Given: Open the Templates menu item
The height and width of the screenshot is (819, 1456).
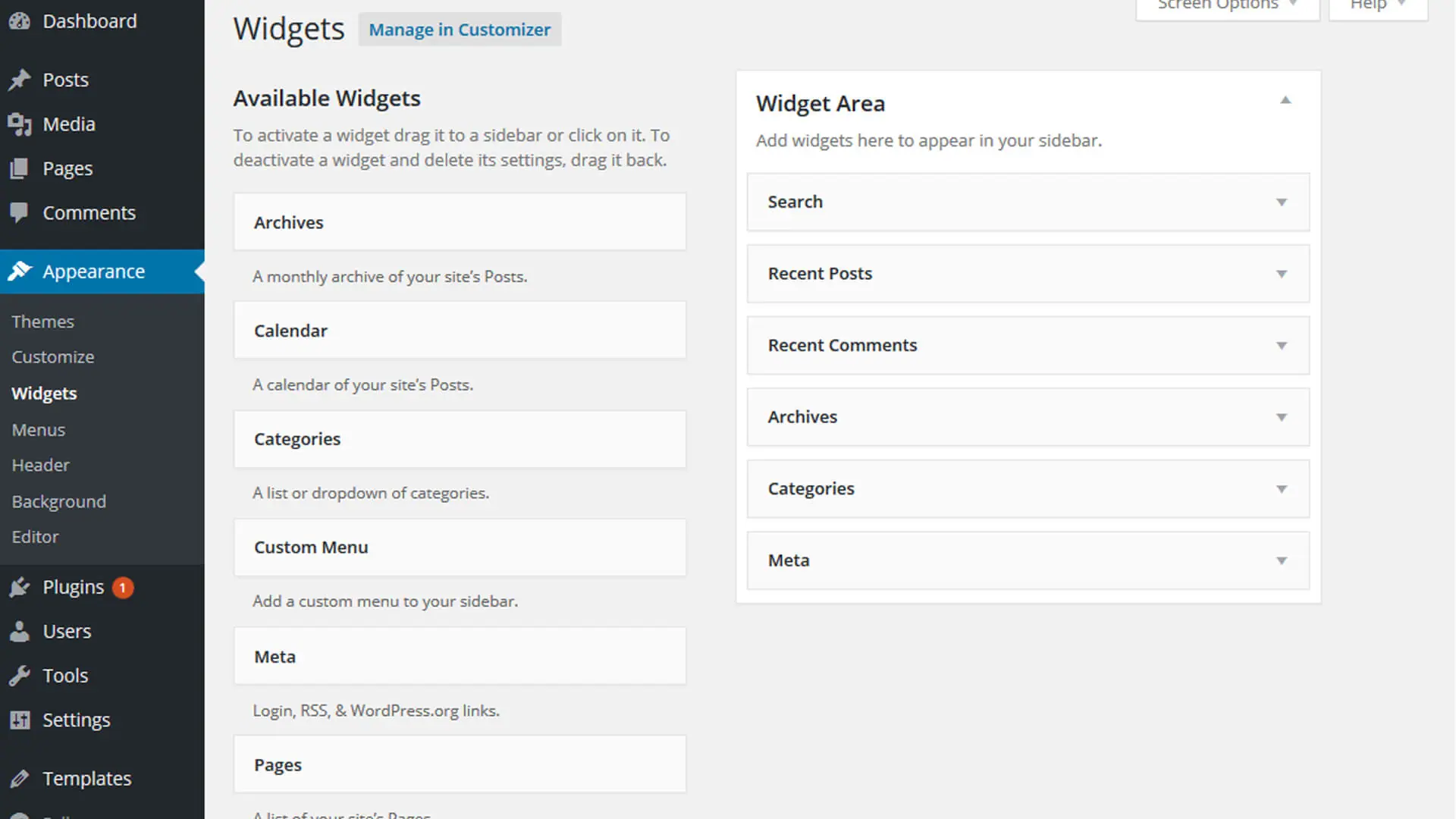Looking at the screenshot, I should pos(102,779).
